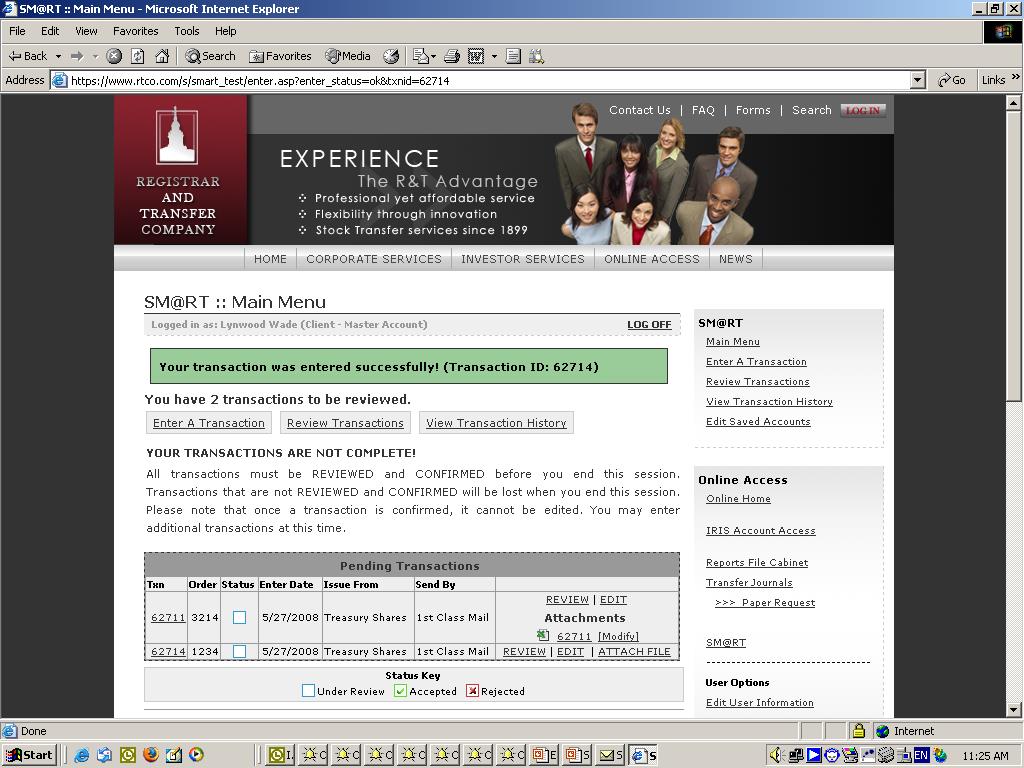The image size is (1024, 768).
Task: Open the spreadsheet attachment icon for 62711
Action: (x=542, y=635)
